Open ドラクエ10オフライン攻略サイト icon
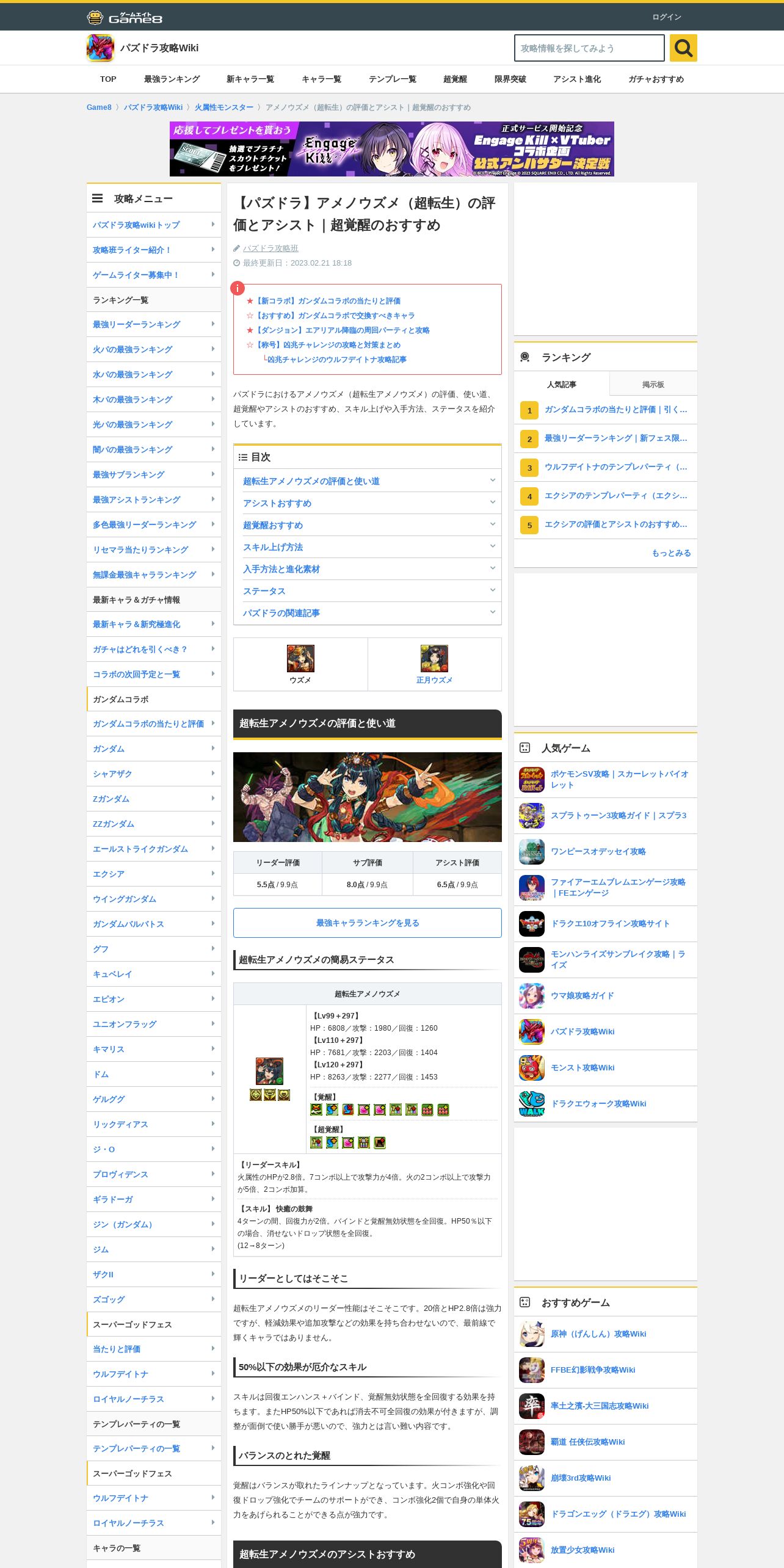The image size is (784, 1568). (532, 924)
